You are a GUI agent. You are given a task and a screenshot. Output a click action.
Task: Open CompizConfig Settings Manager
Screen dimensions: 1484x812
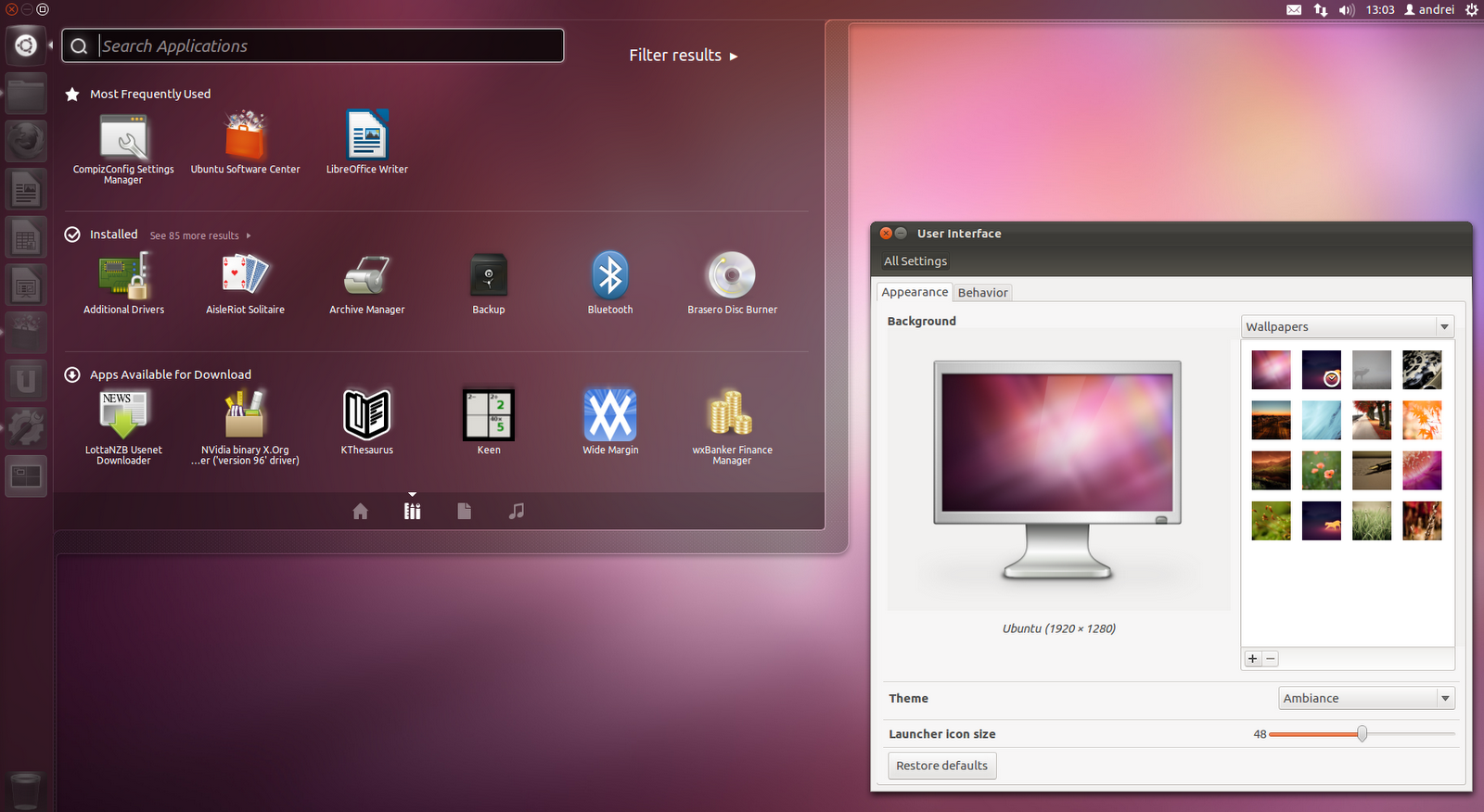(x=123, y=148)
